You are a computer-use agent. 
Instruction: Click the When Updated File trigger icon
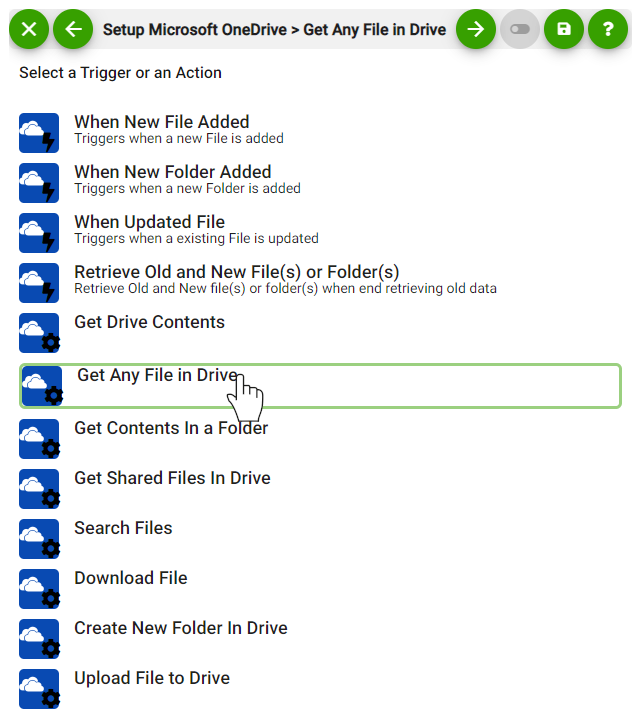(x=39, y=233)
